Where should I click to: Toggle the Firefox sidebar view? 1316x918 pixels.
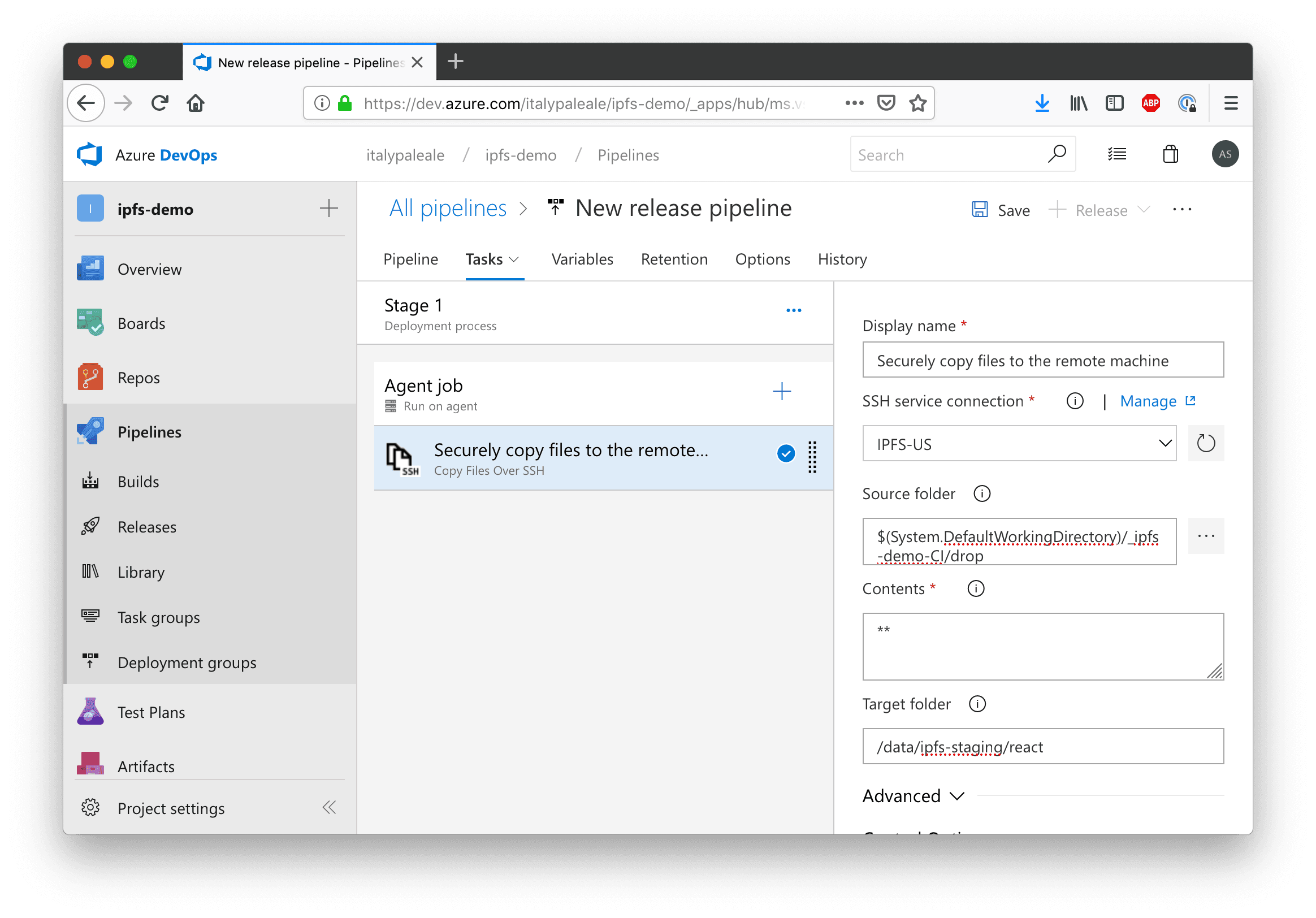pyautogui.click(x=1114, y=103)
